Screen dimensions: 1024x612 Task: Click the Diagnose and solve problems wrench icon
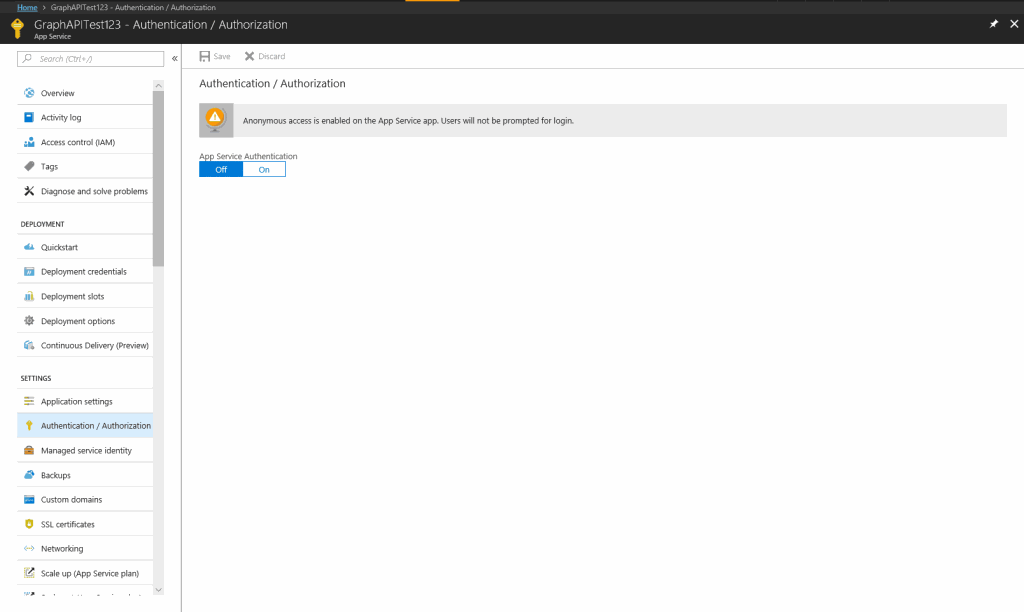[29, 191]
